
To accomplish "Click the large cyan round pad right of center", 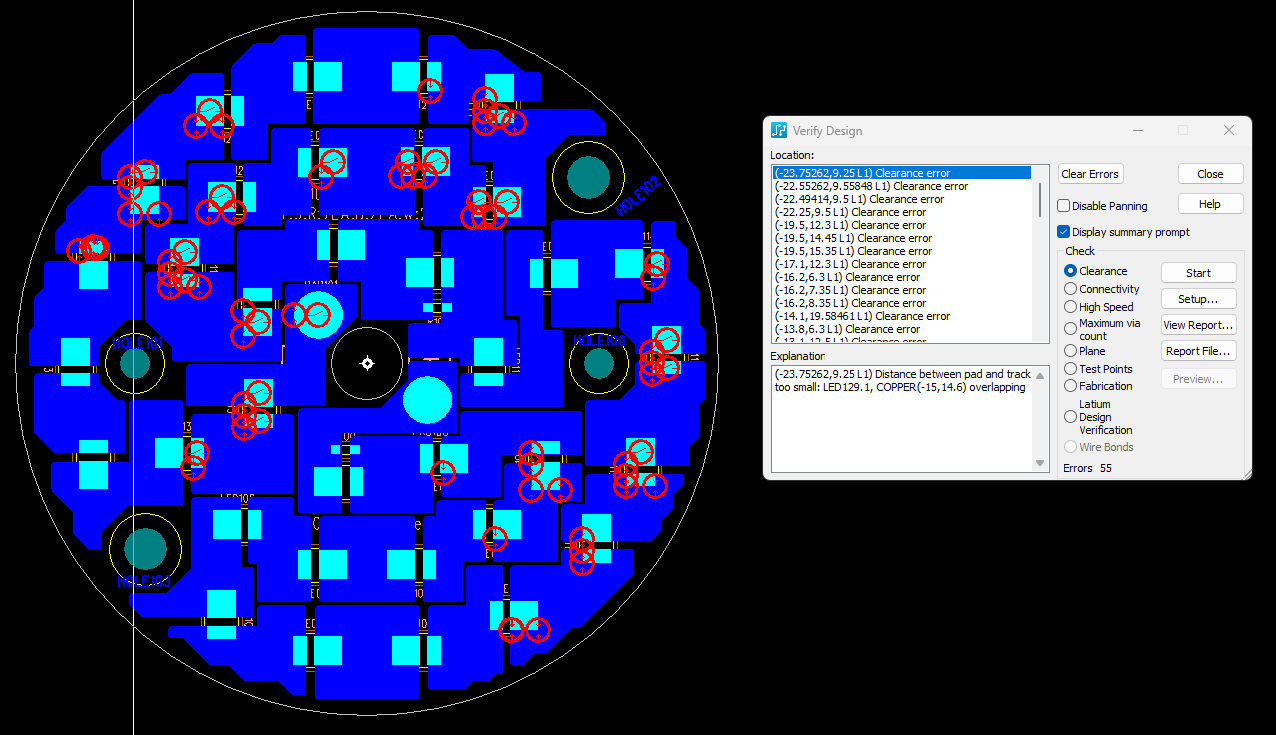I will [428, 400].
